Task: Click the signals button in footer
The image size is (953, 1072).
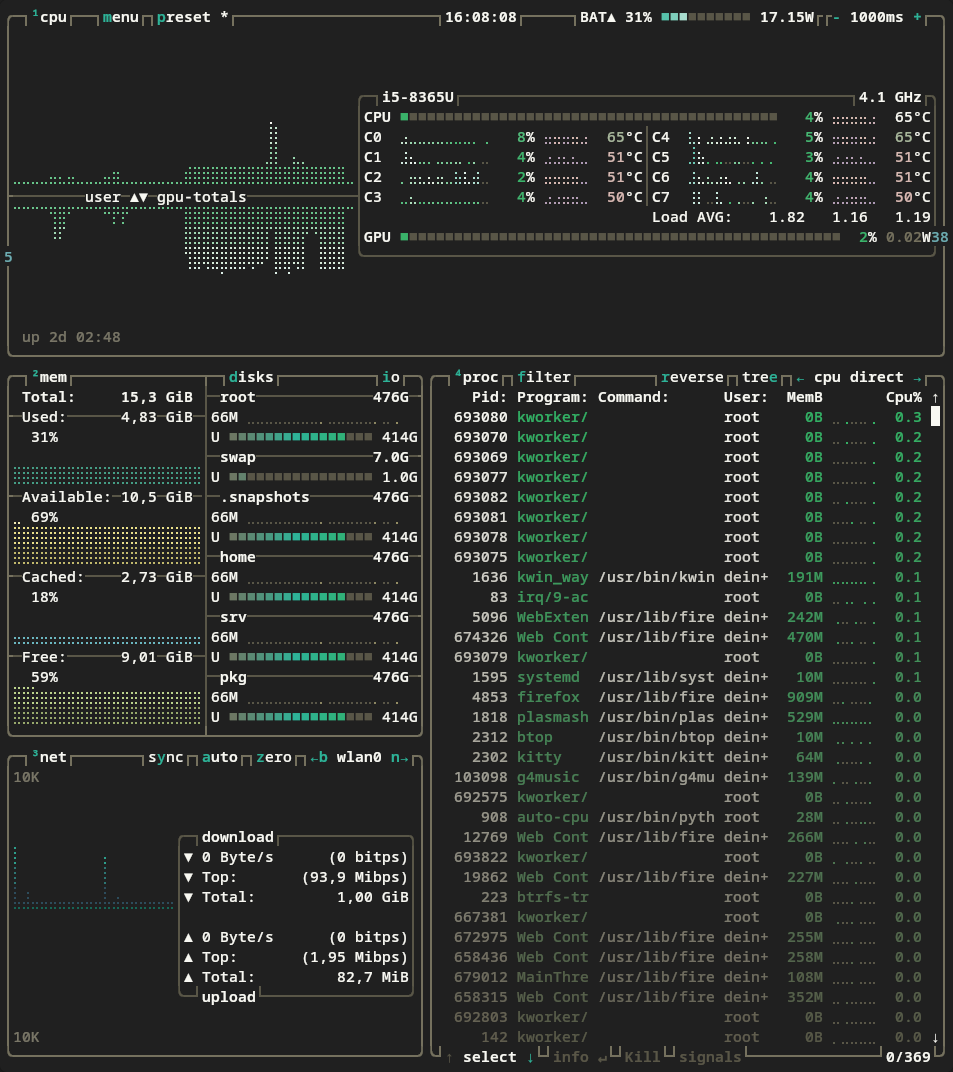Action: (x=710, y=1057)
